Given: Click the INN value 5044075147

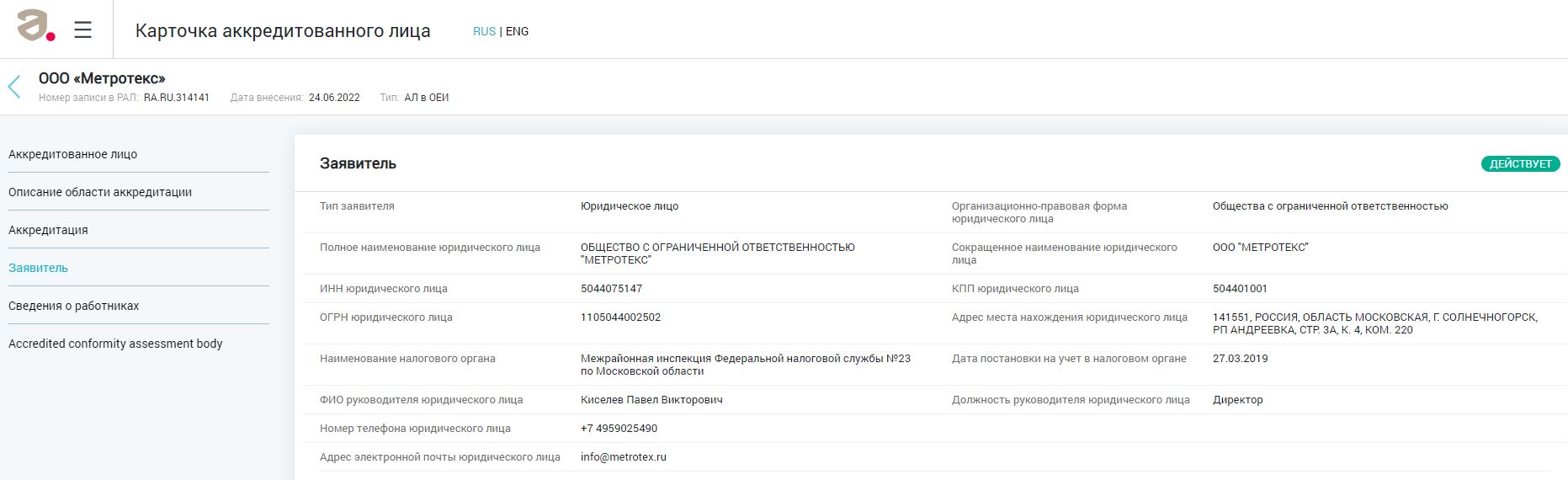Looking at the screenshot, I should [611, 289].
